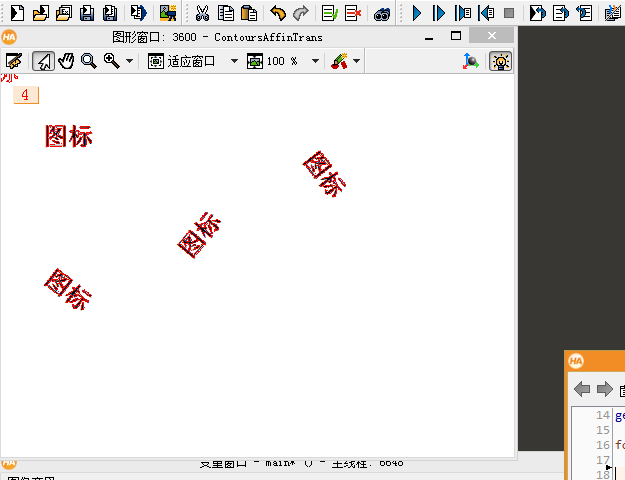The width and height of the screenshot is (625, 480).
Task: Click the zoom-in magnifier with plus
Action: [x=112, y=61]
